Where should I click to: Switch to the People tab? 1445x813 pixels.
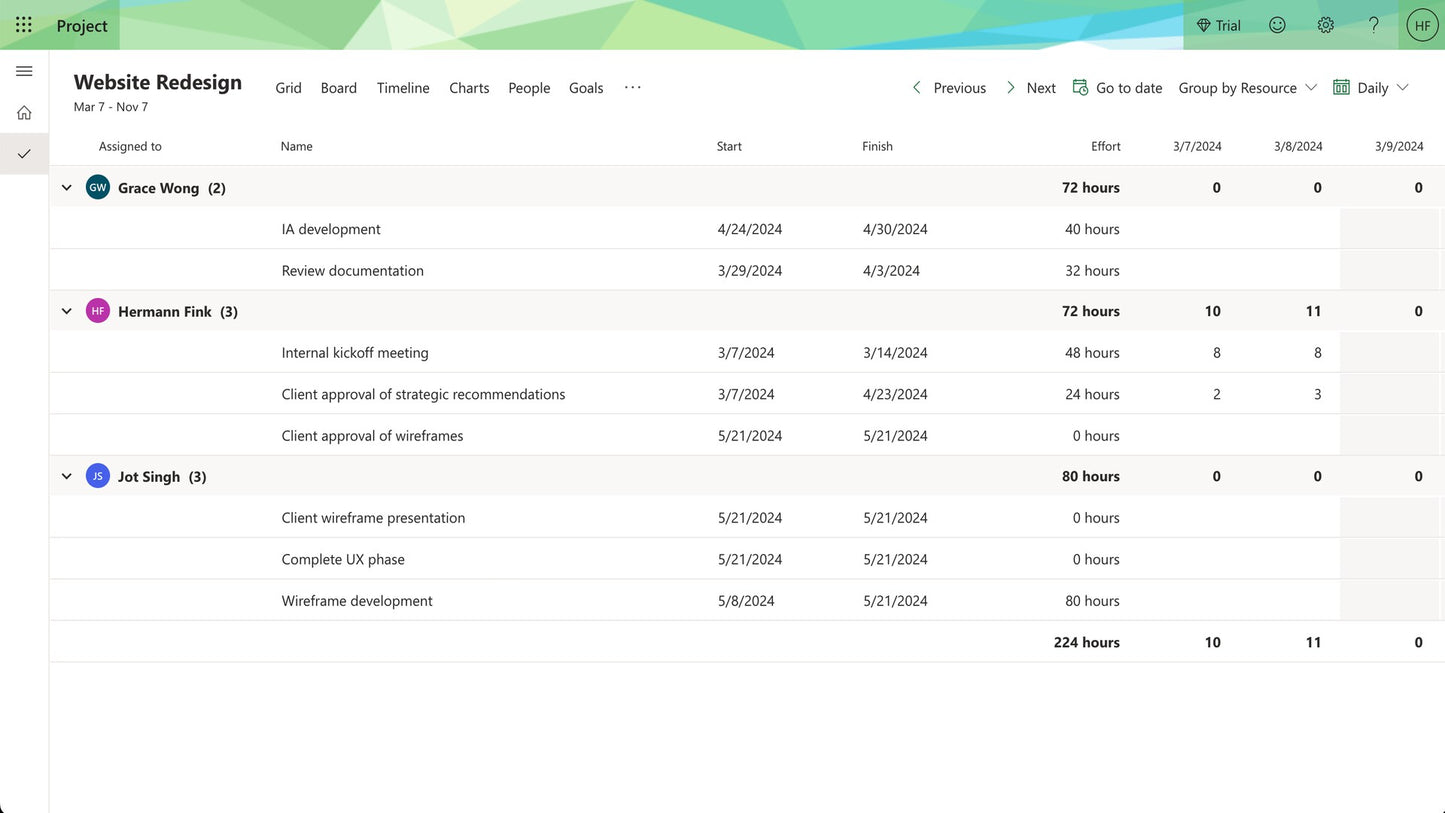coord(529,88)
